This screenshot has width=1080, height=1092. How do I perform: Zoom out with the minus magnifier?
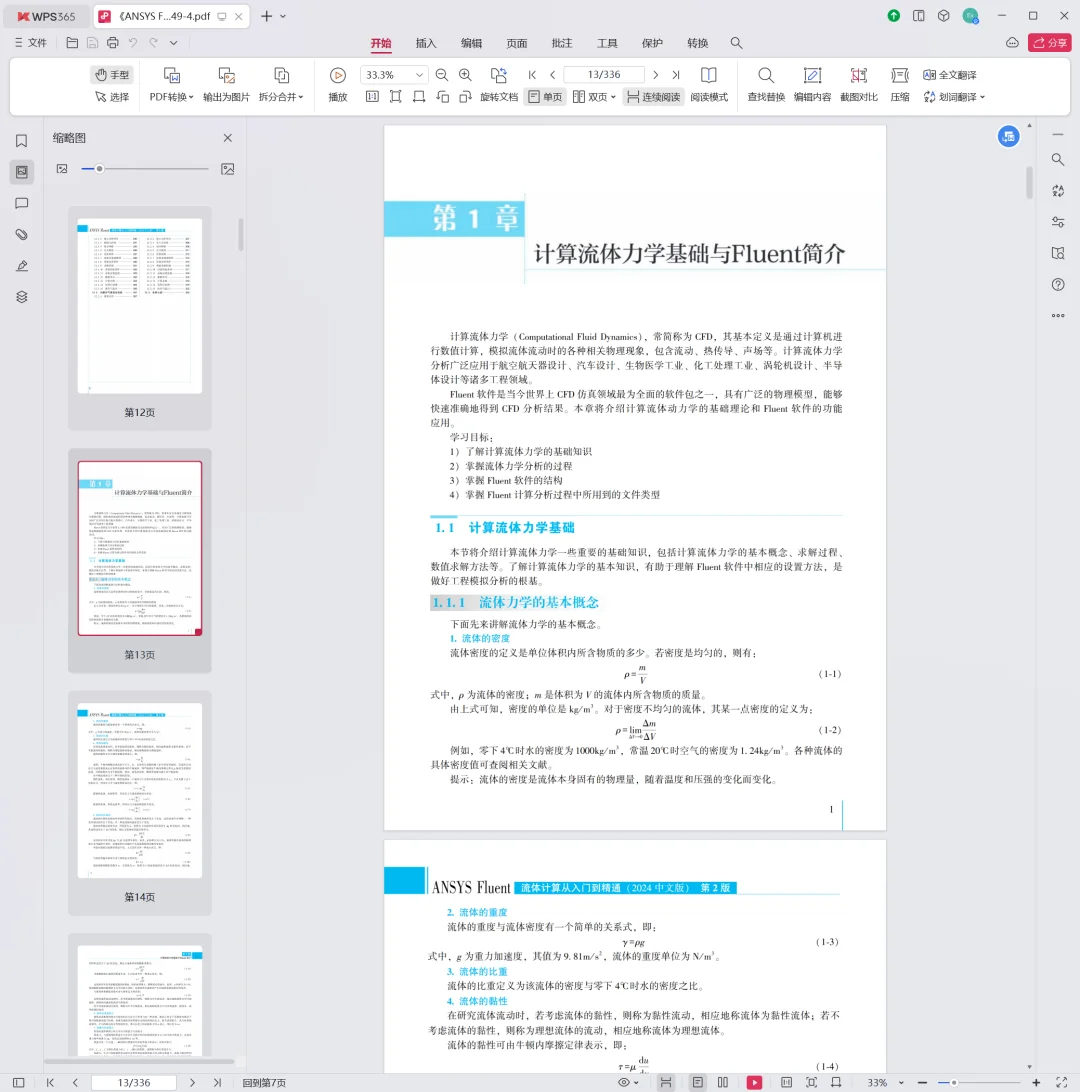pos(441,75)
